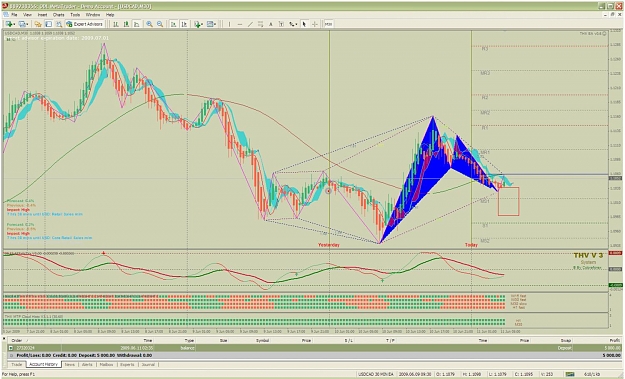The image size is (625, 379).
Task: Click the S/L column header
Action: point(348,341)
